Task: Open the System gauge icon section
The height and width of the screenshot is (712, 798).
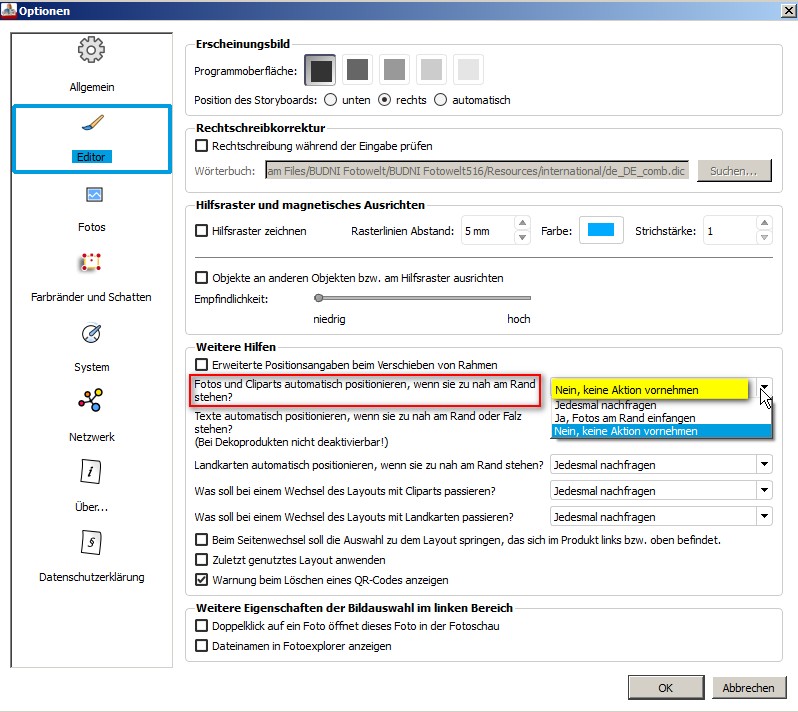Action: point(91,333)
